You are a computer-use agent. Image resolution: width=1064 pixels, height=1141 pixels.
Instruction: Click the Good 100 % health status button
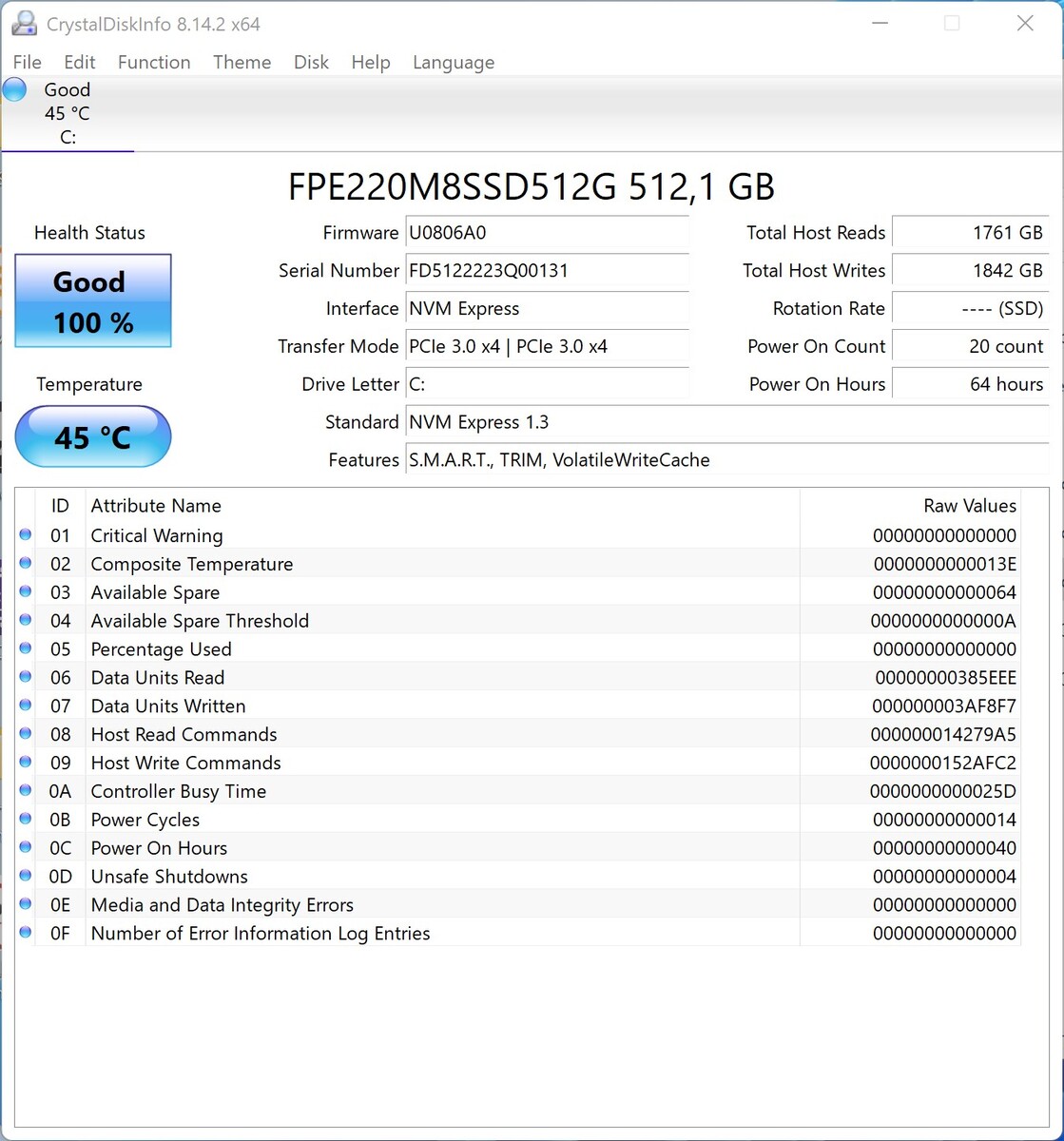(x=93, y=300)
